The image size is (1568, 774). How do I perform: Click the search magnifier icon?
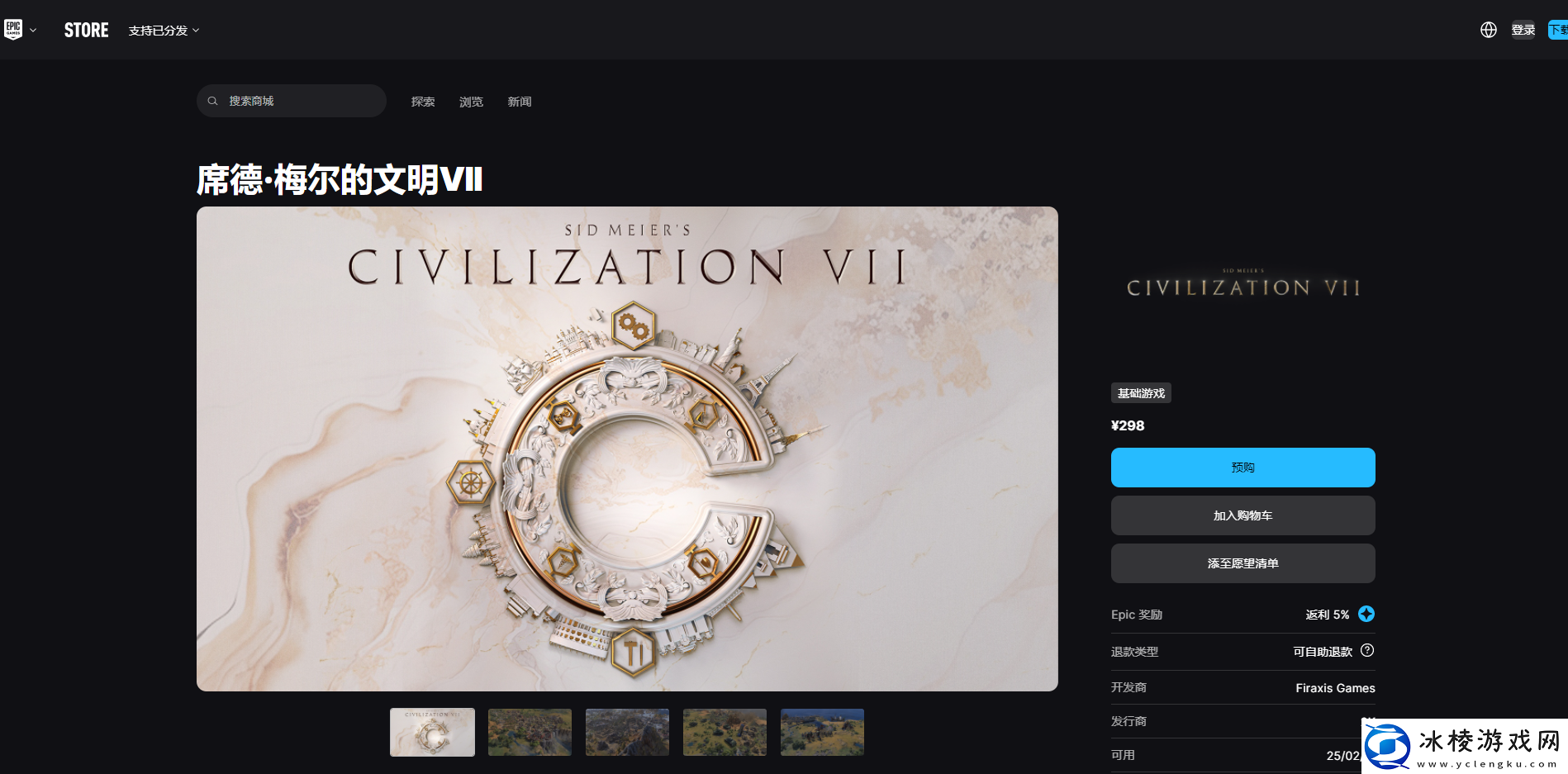tap(212, 101)
